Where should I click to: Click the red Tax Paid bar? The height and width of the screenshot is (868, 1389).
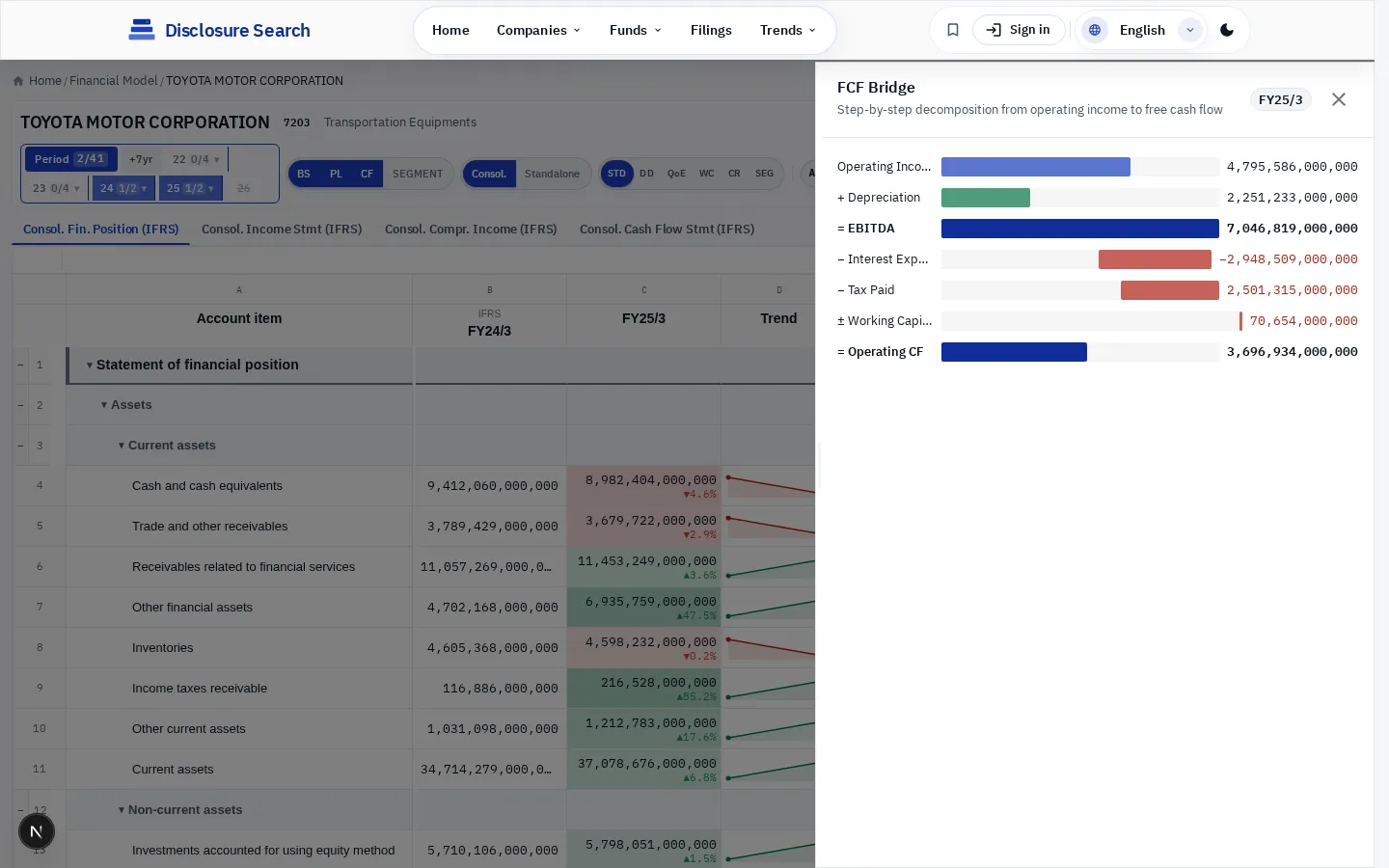tap(1170, 290)
